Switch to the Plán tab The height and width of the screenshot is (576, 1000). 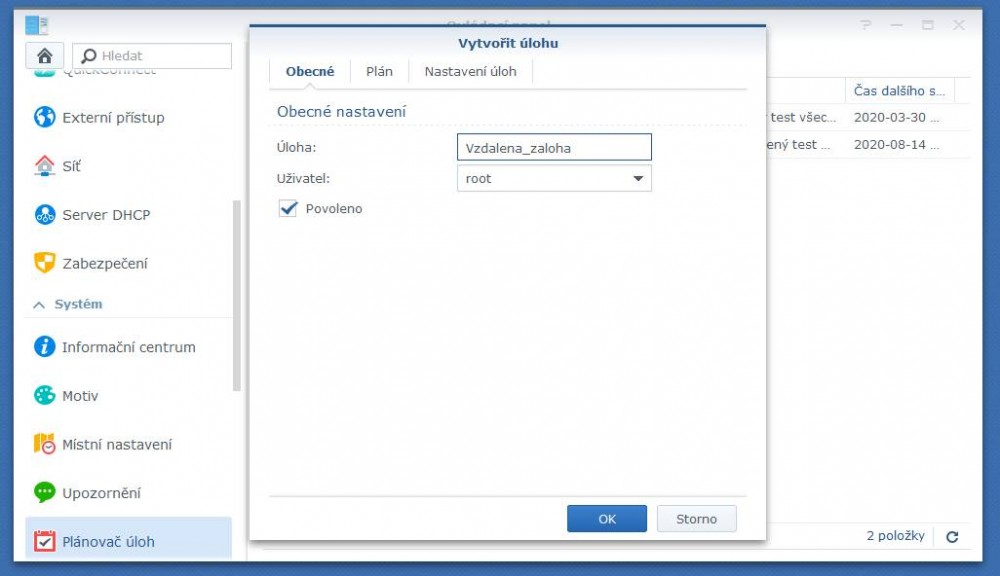coord(379,71)
